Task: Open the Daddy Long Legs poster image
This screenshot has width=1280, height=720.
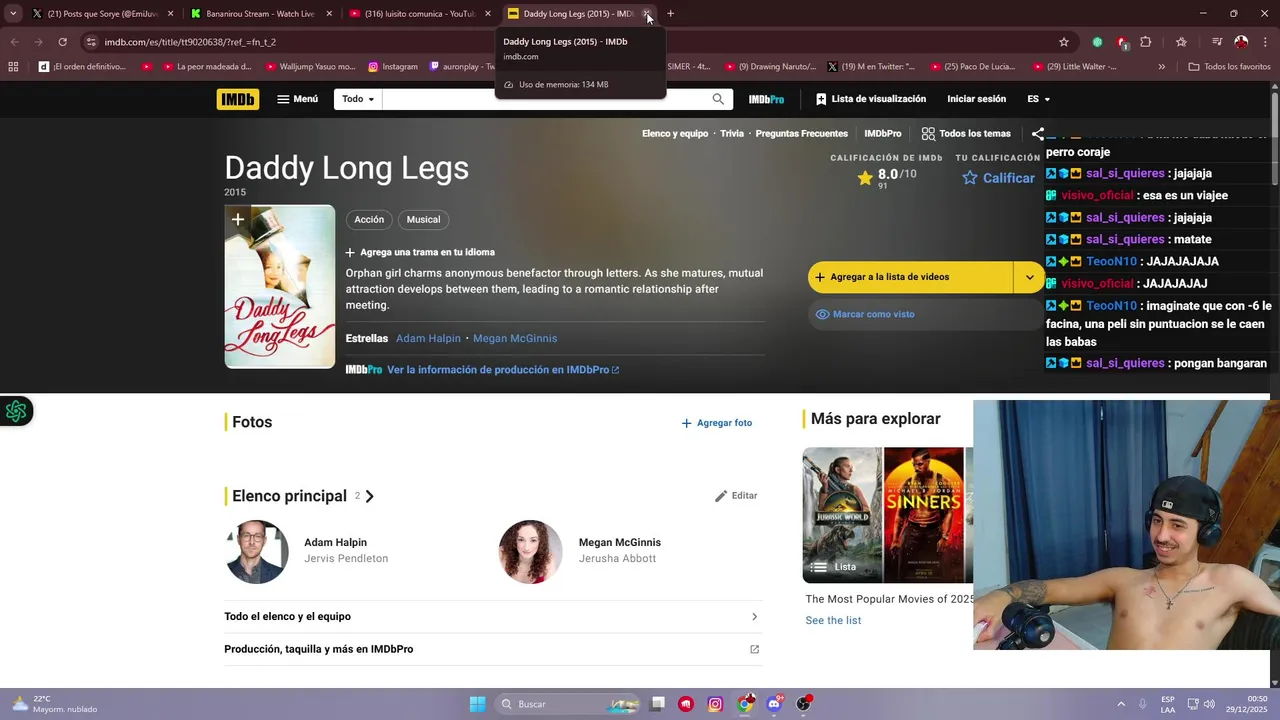Action: (280, 287)
